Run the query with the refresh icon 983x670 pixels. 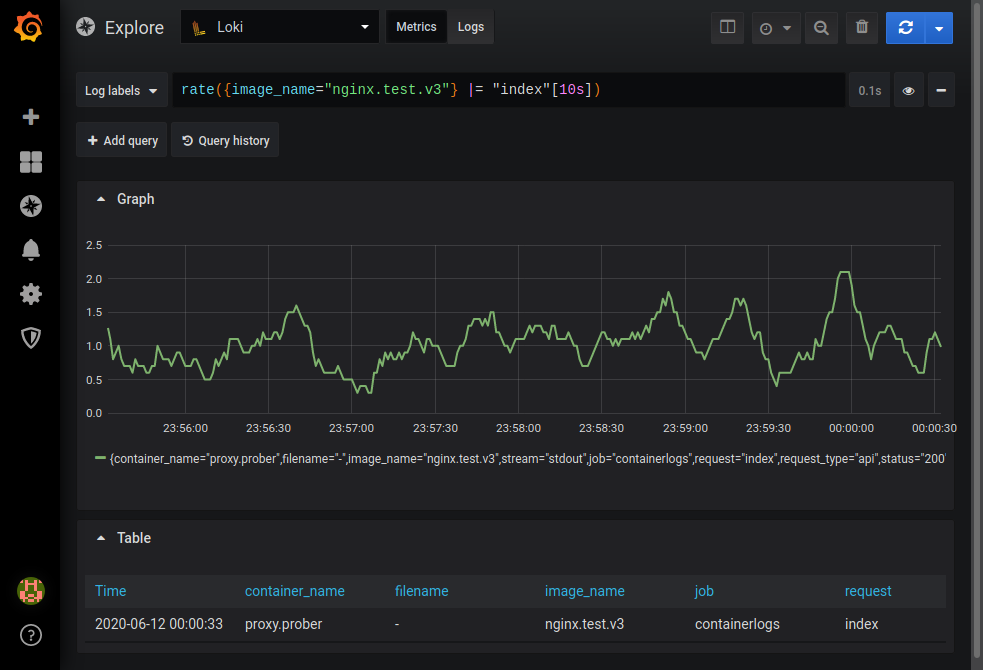[904, 27]
